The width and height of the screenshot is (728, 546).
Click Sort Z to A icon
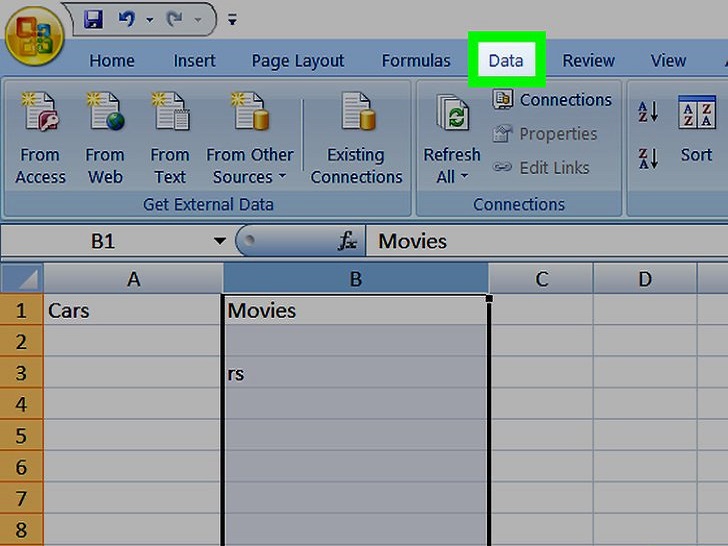(x=648, y=157)
